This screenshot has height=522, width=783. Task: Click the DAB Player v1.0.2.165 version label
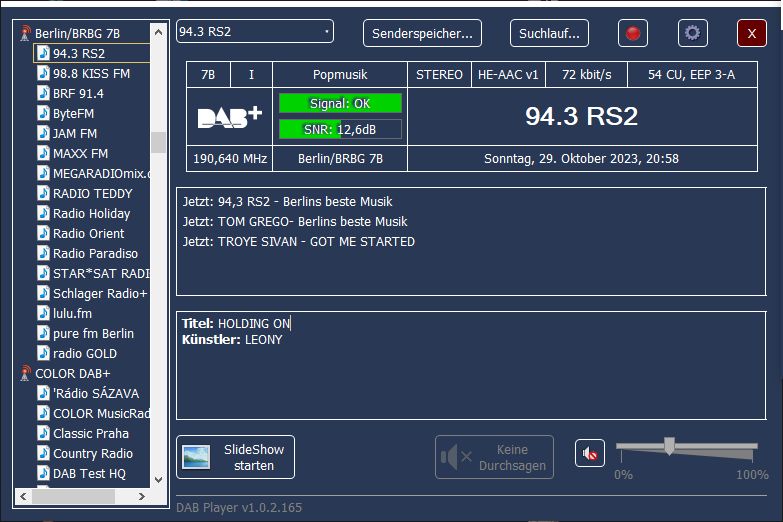pyautogui.click(x=239, y=507)
